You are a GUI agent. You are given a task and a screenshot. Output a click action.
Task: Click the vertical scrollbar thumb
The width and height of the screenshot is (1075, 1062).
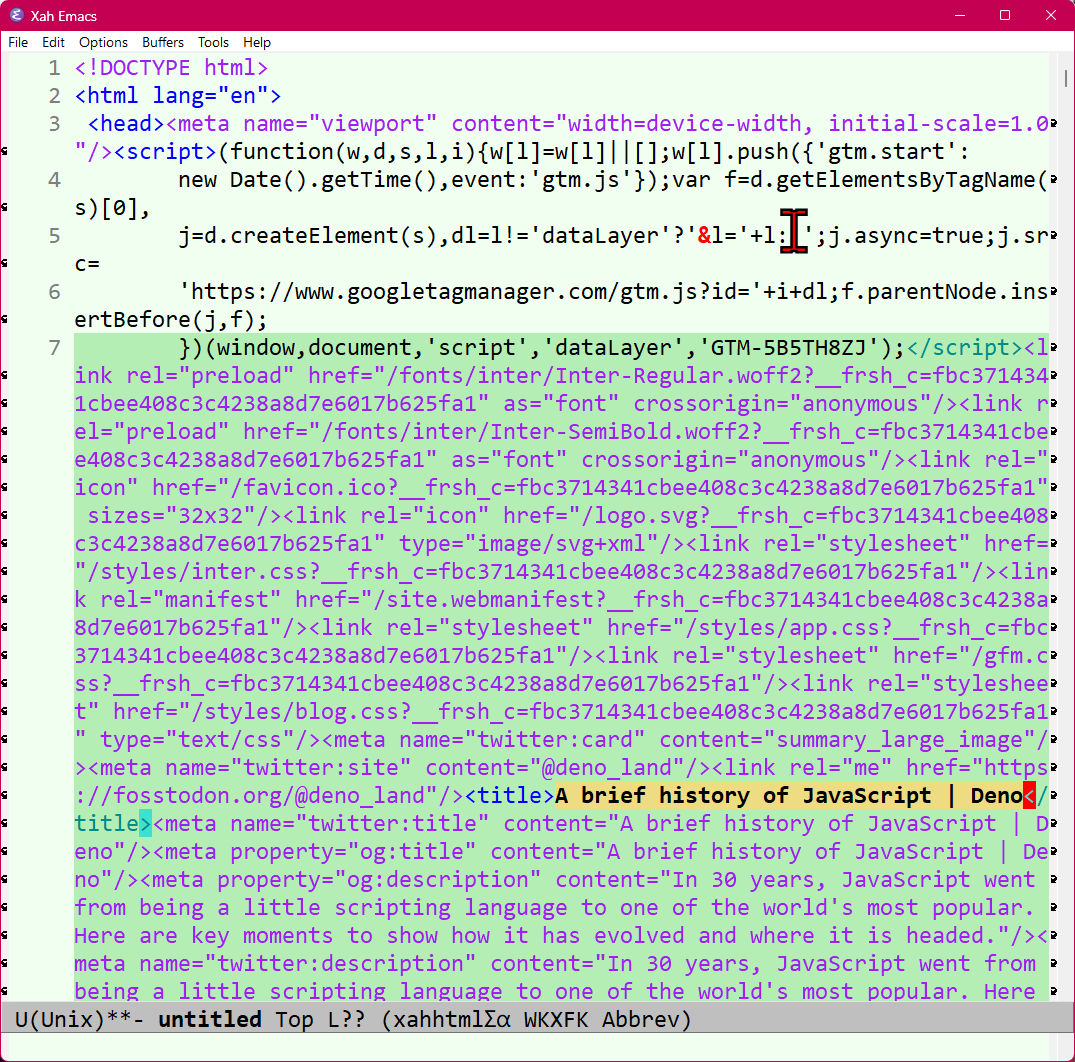(x=1066, y=77)
